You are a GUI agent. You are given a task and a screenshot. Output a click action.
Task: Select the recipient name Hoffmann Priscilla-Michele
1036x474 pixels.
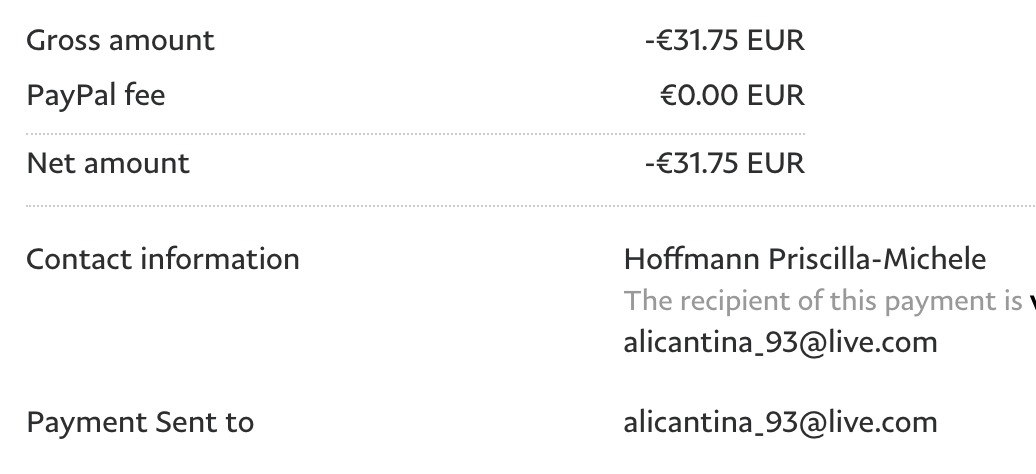[x=804, y=260]
